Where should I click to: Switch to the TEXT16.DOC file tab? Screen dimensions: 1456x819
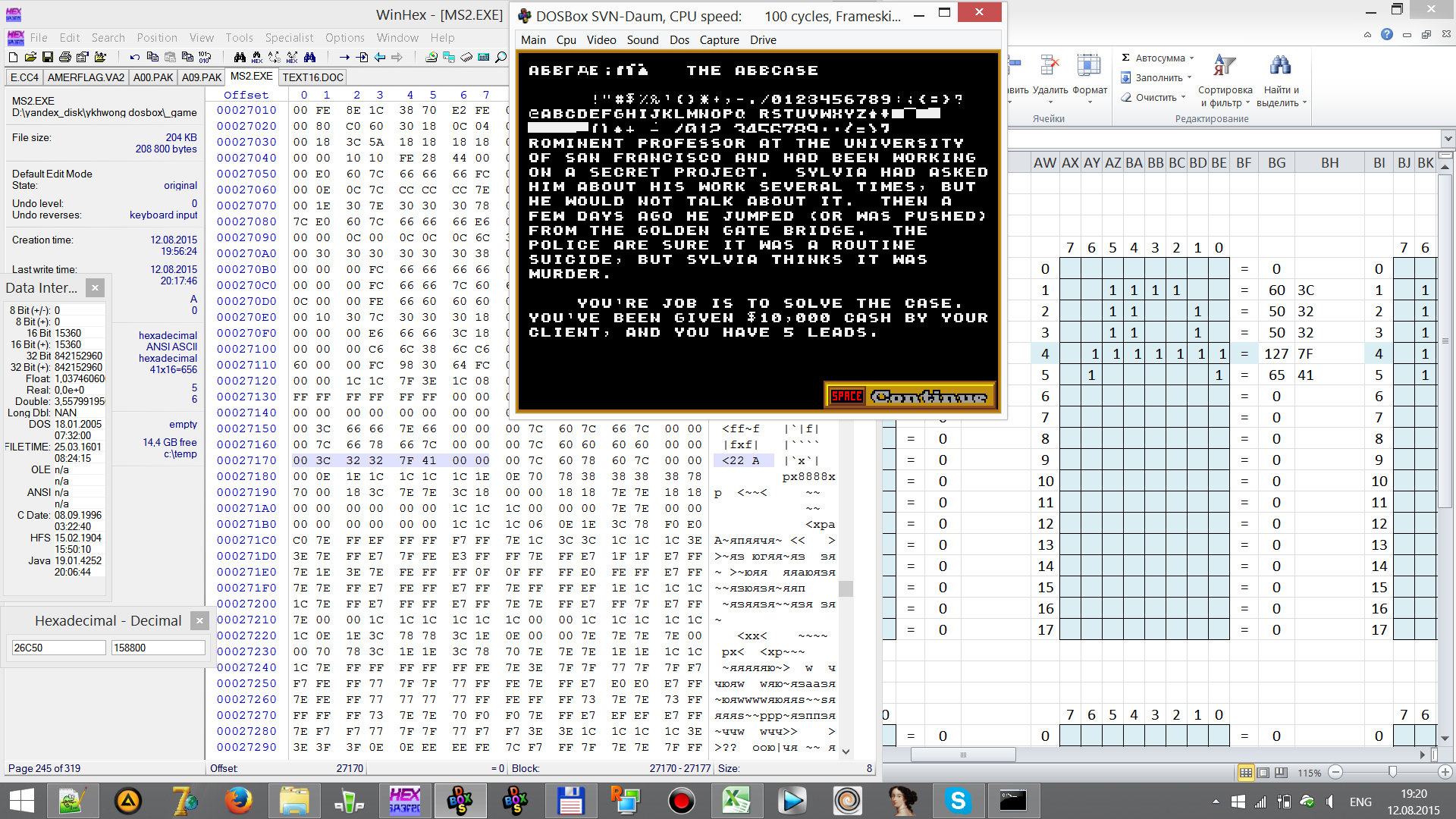click(x=313, y=77)
